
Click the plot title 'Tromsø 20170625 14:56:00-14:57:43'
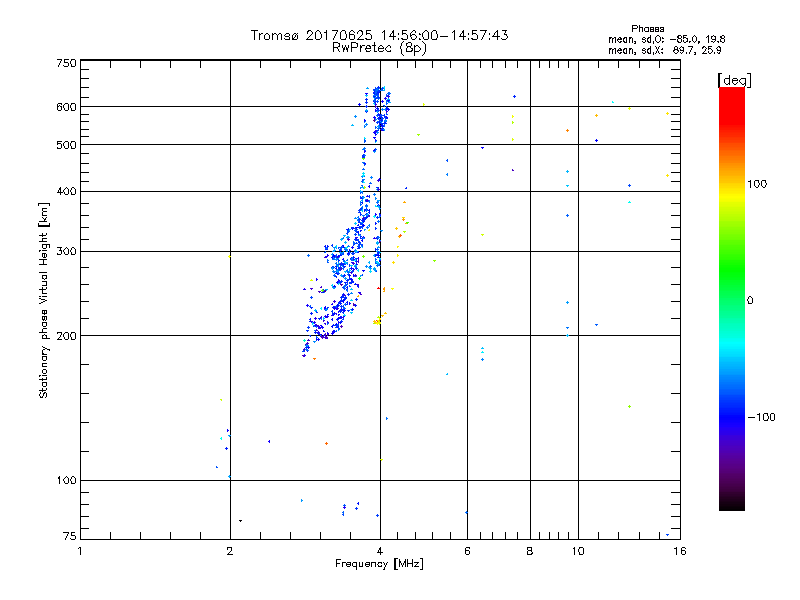click(379, 35)
